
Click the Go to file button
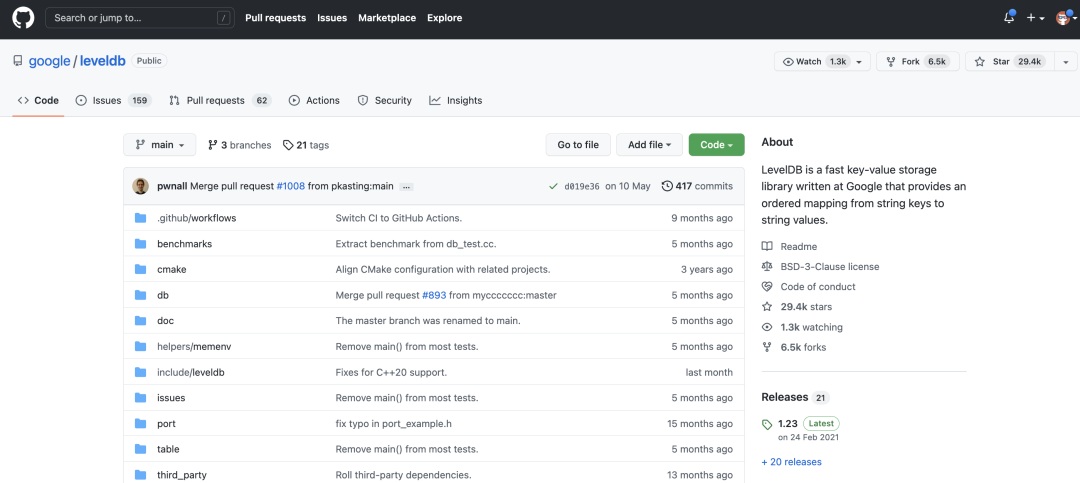tap(578, 145)
